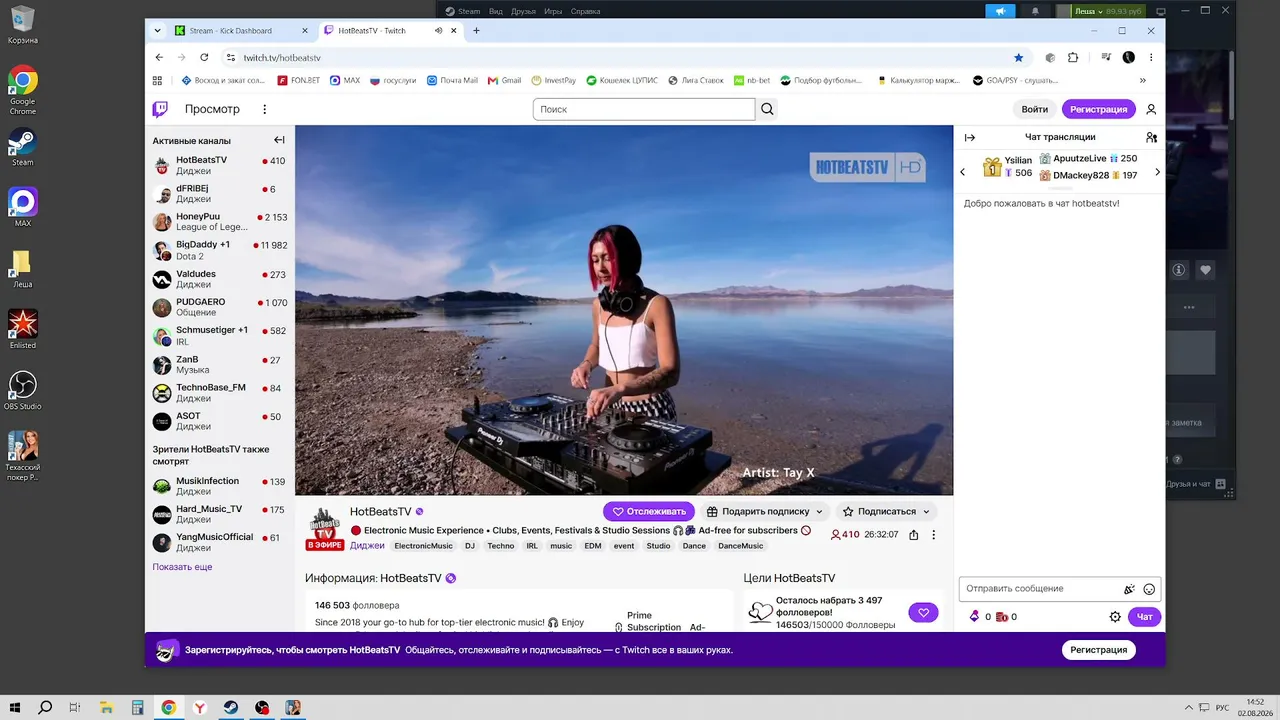Open the Просмотр browse link
The height and width of the screenshot is (720, 1280).
pos(212,109)
